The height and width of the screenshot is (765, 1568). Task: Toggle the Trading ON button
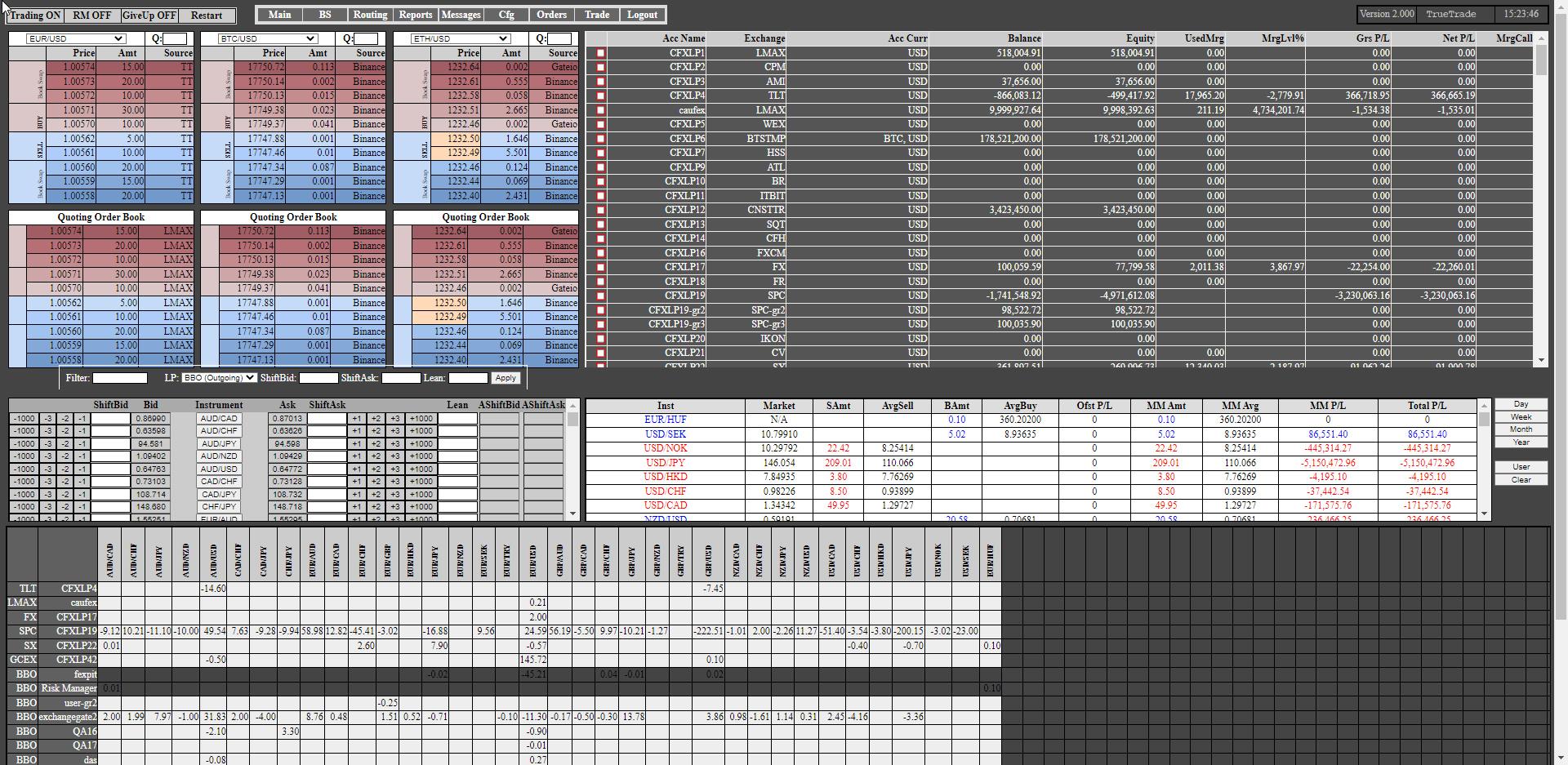click(34, 16)
